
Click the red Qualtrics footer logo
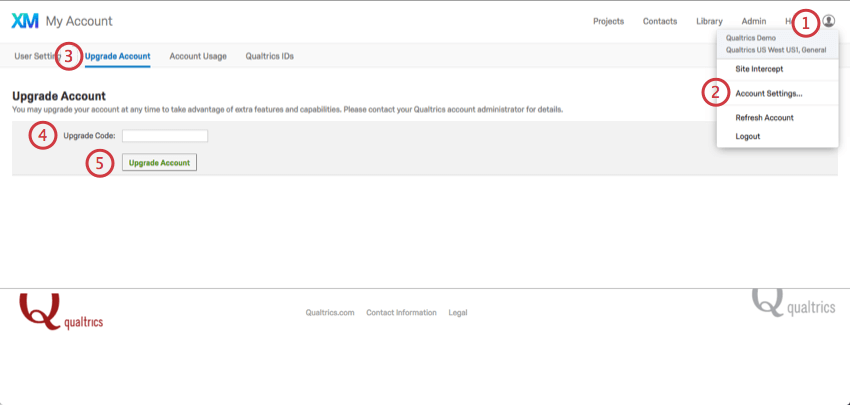[61, 312]
